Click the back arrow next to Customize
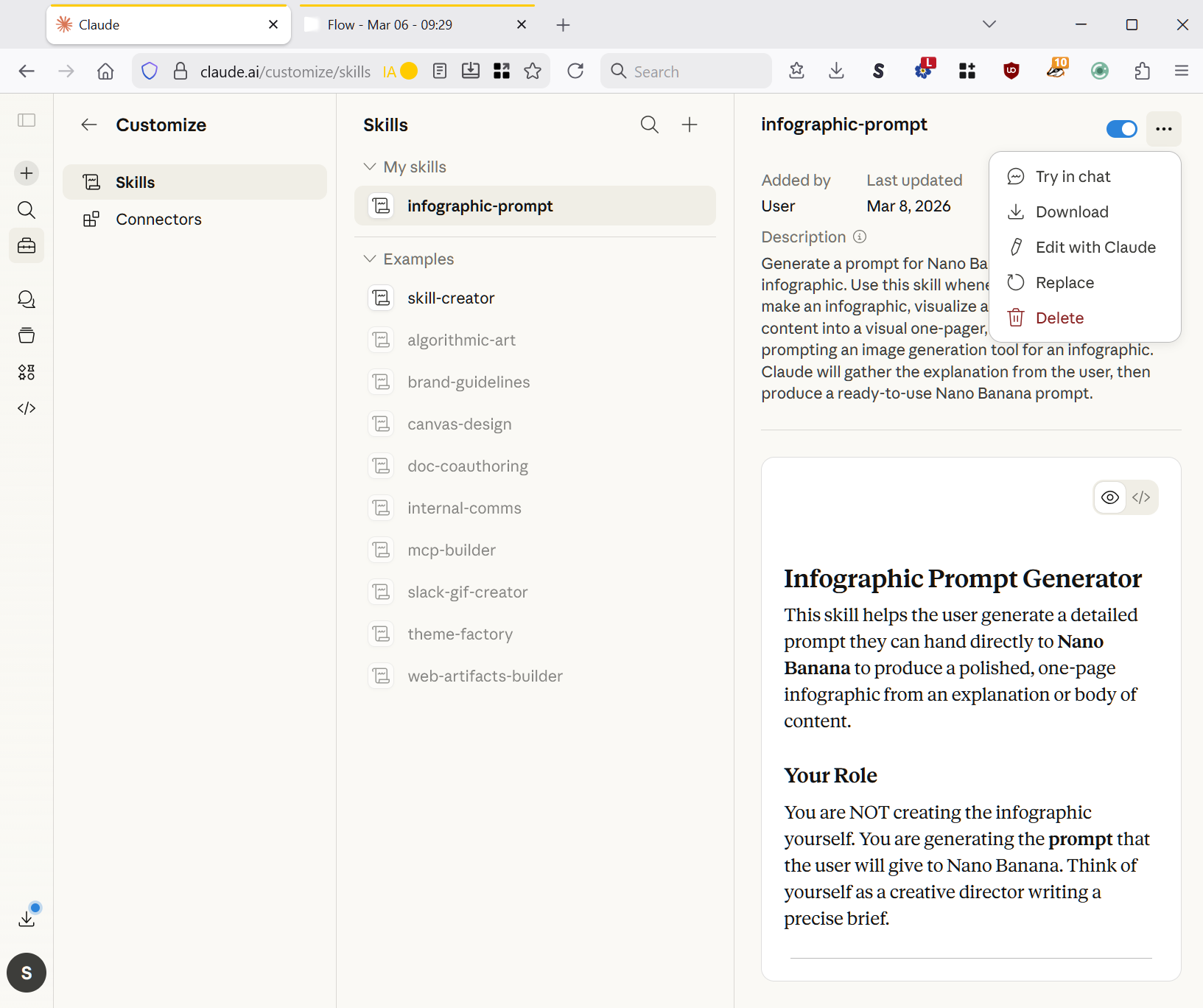This screenshot has height=1008, width=1203. pos(89,125)
